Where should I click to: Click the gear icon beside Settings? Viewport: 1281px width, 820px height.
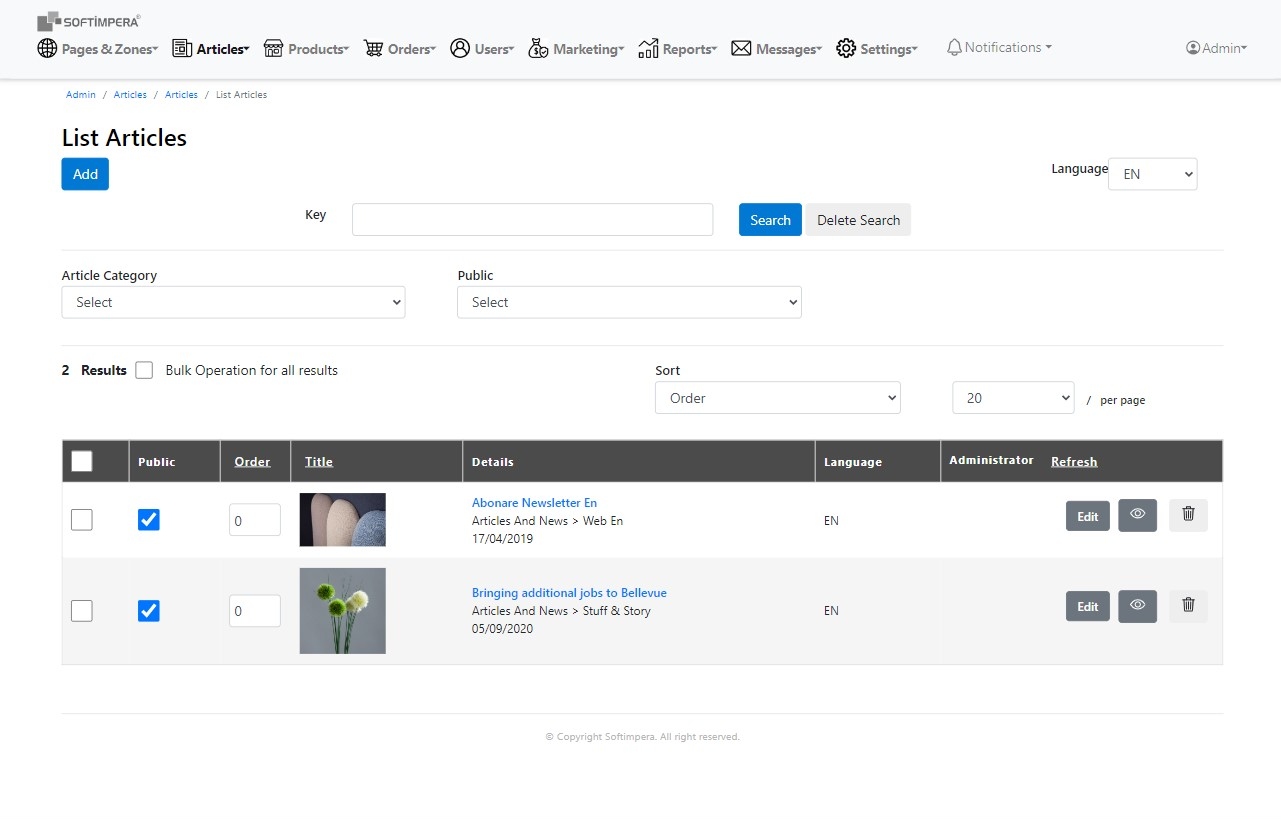846,48
